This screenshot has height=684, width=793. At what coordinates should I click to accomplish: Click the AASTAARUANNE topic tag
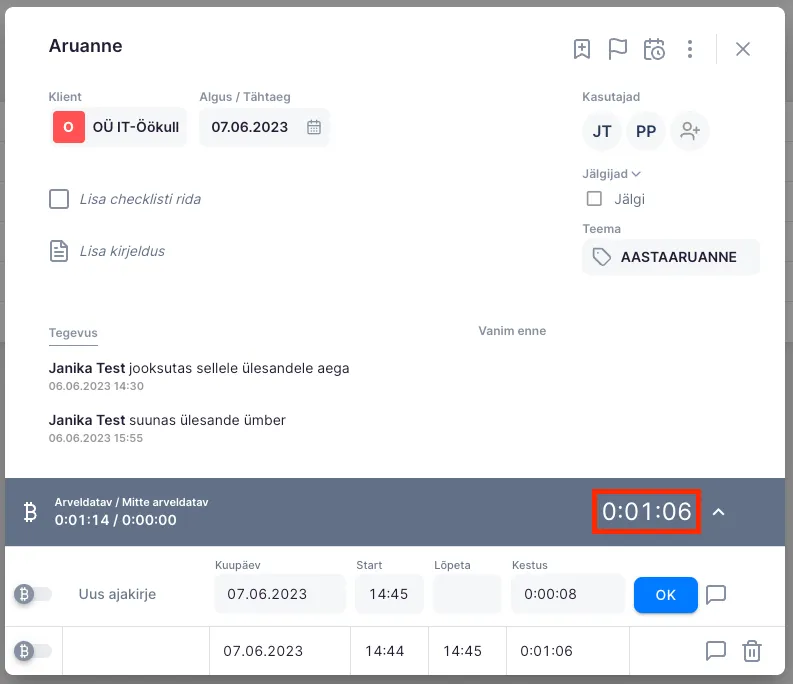pyautogui.click(x=670, y=257)
